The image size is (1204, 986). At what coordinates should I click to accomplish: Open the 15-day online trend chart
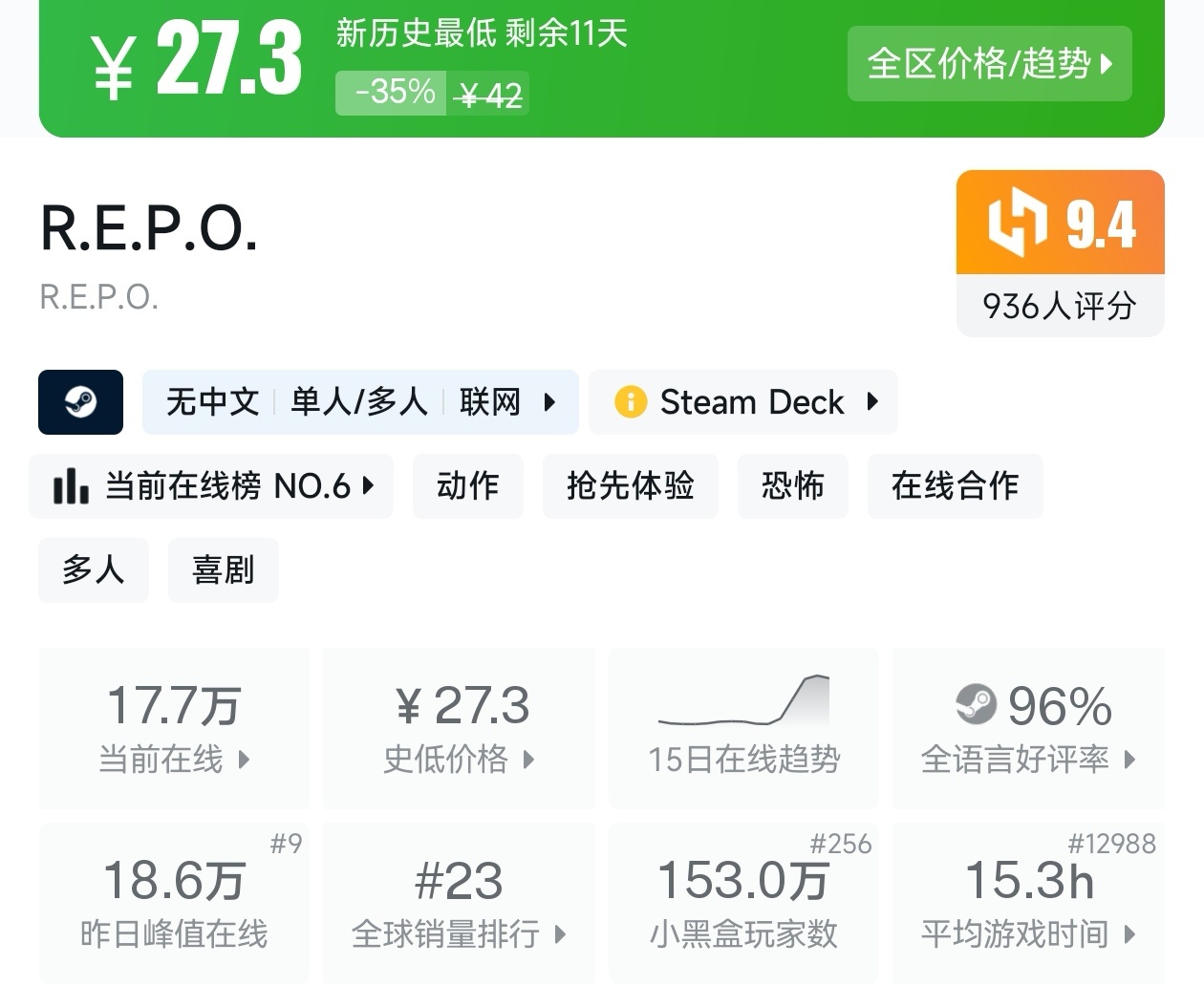(x=744, y=728)
